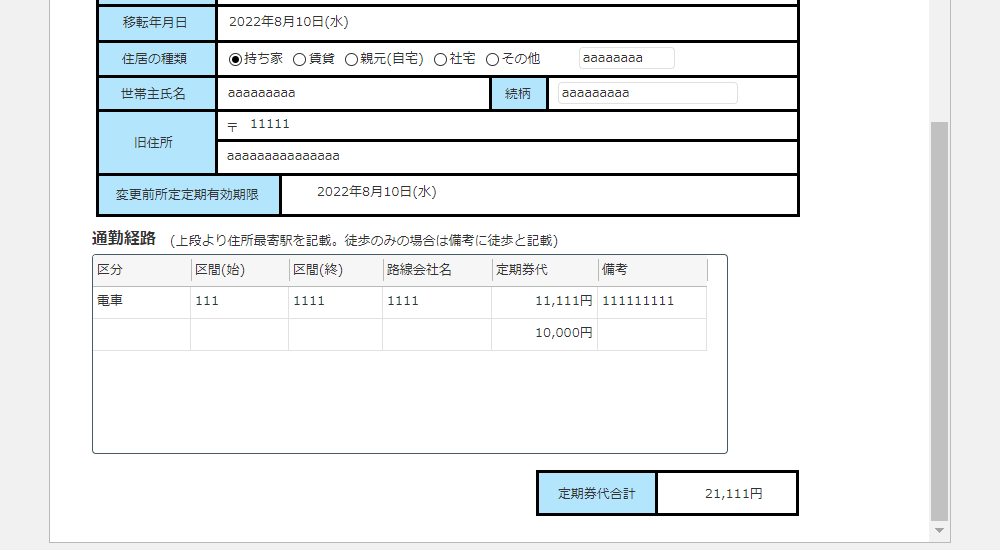Click the 111111111 remarks cell
Viewport: 1000px width, 550px height.
(651, 301)
